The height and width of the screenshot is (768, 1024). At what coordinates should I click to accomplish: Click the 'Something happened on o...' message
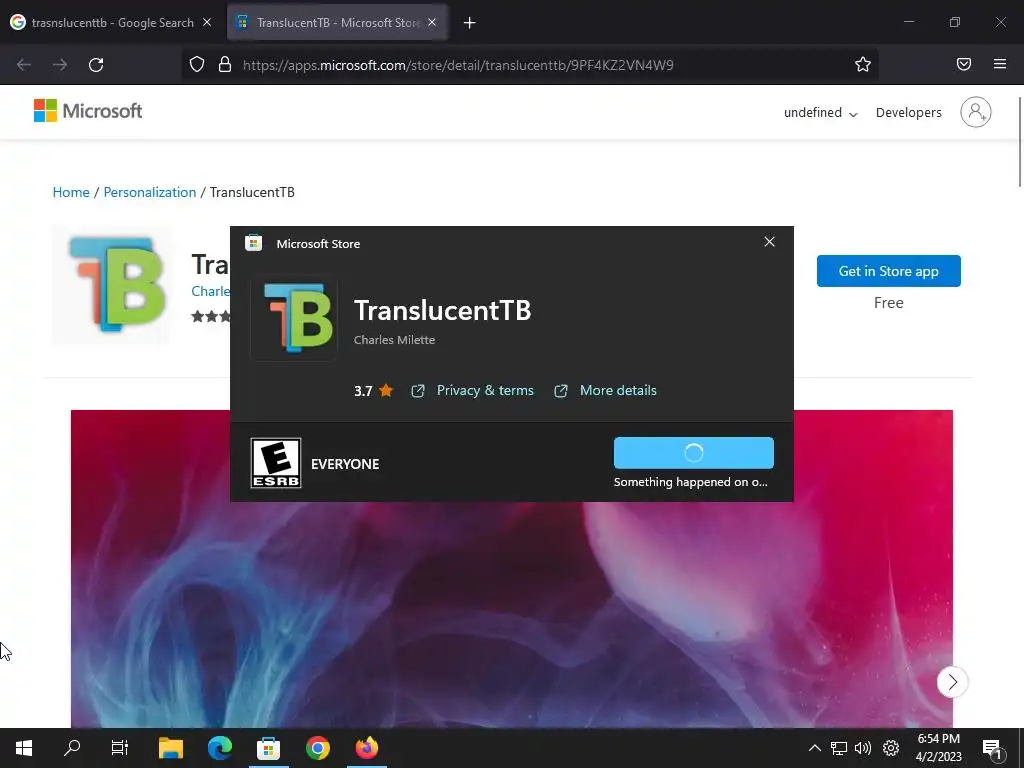point(690,482)
